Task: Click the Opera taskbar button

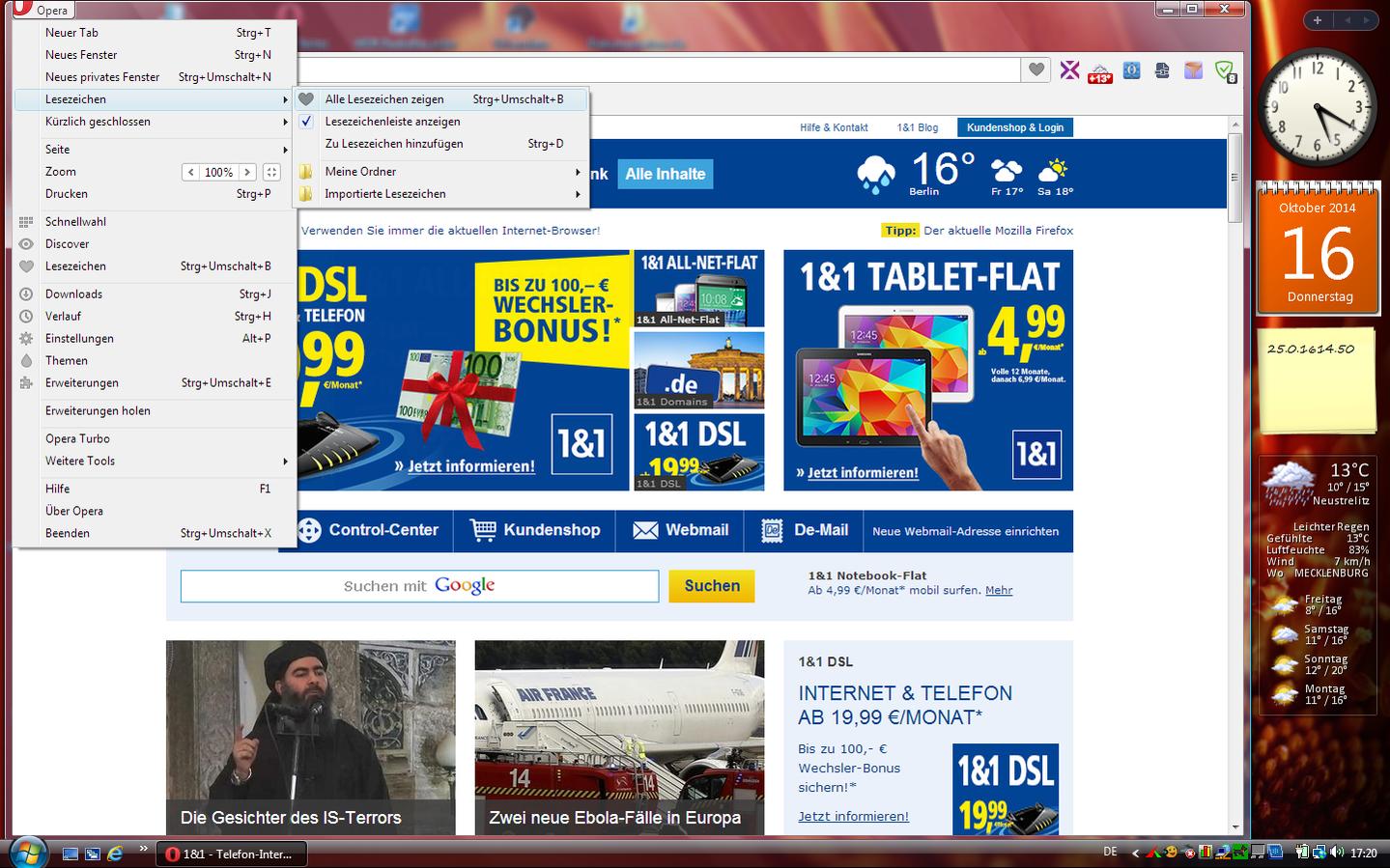Action: point(232,854)
